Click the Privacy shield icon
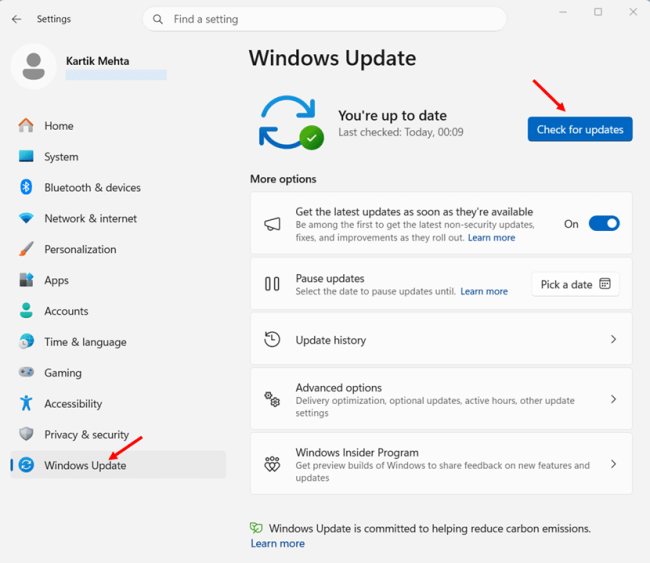The height and width of the screenshot is (563, 650). [26, 434]
